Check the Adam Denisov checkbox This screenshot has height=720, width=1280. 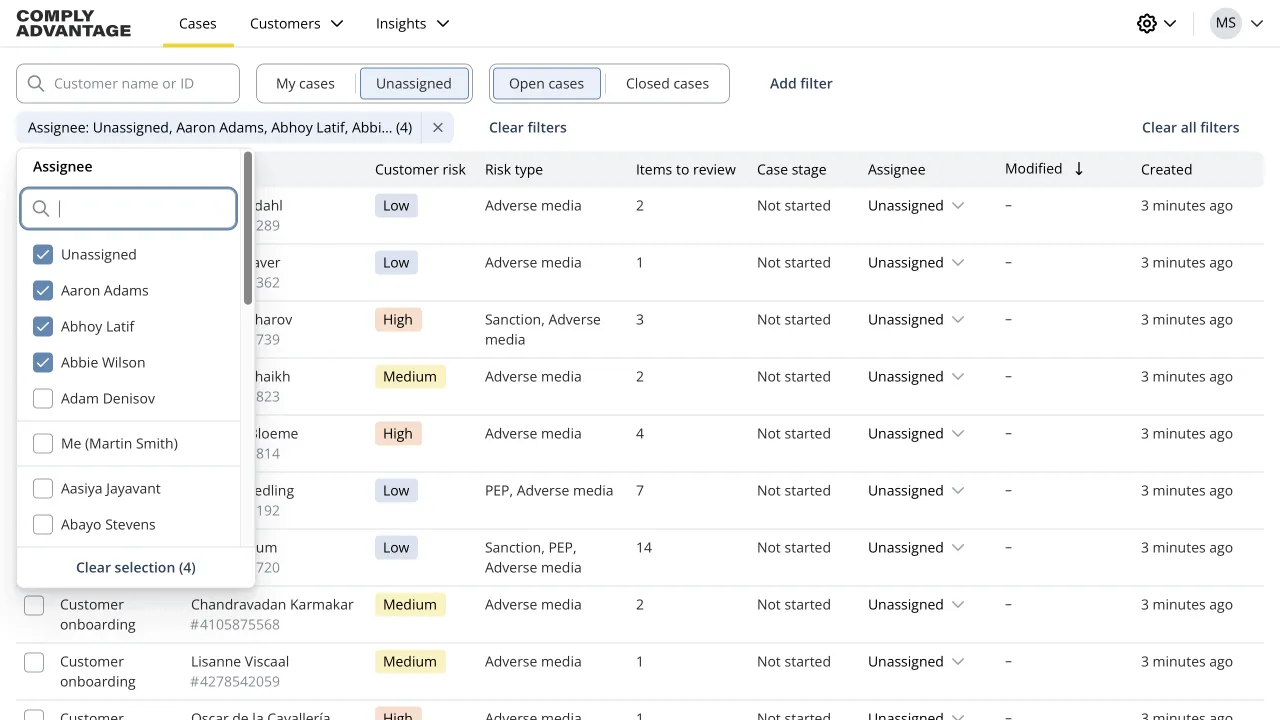[43, 398]
